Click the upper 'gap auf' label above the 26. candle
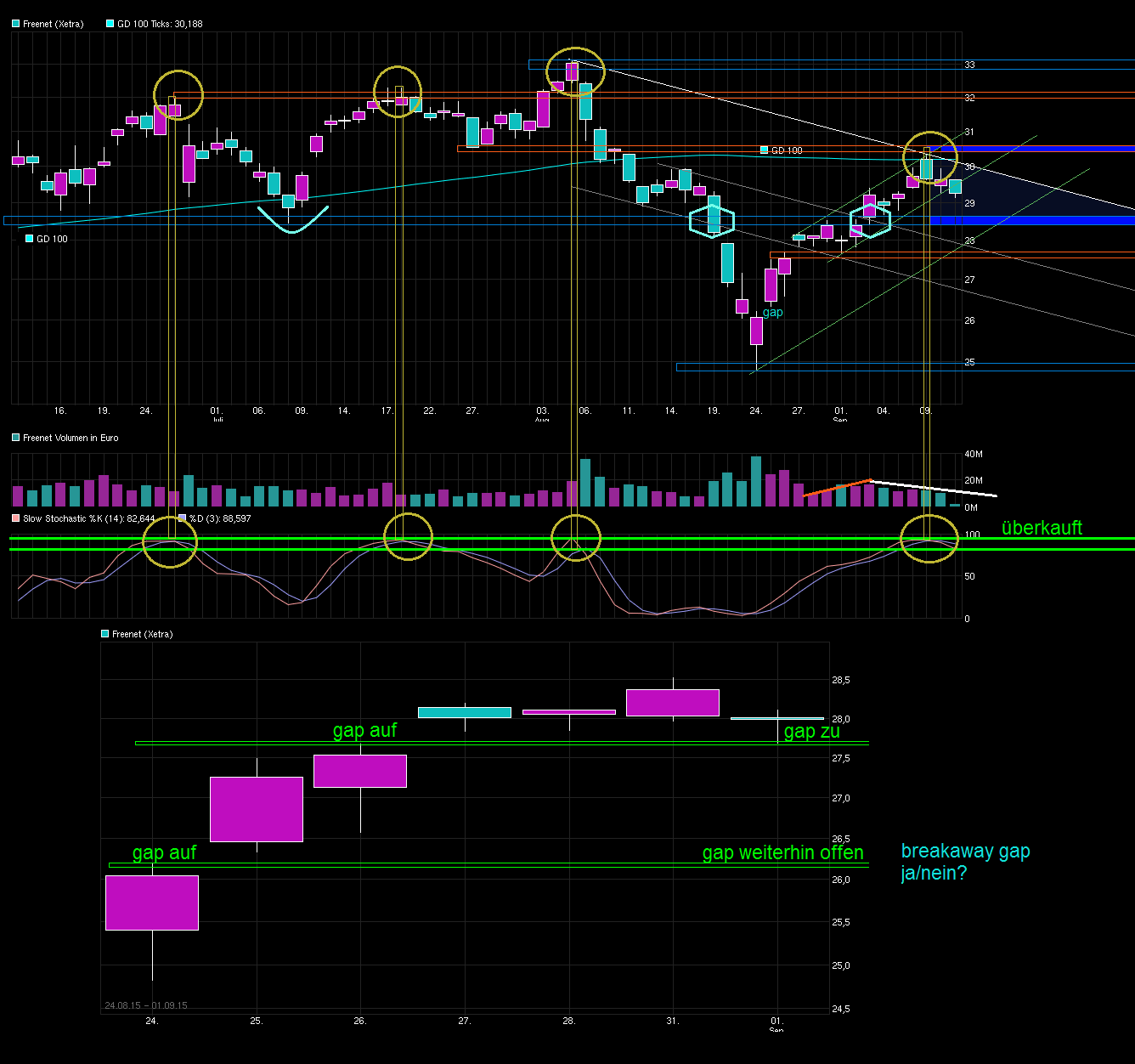 point(364,731)
